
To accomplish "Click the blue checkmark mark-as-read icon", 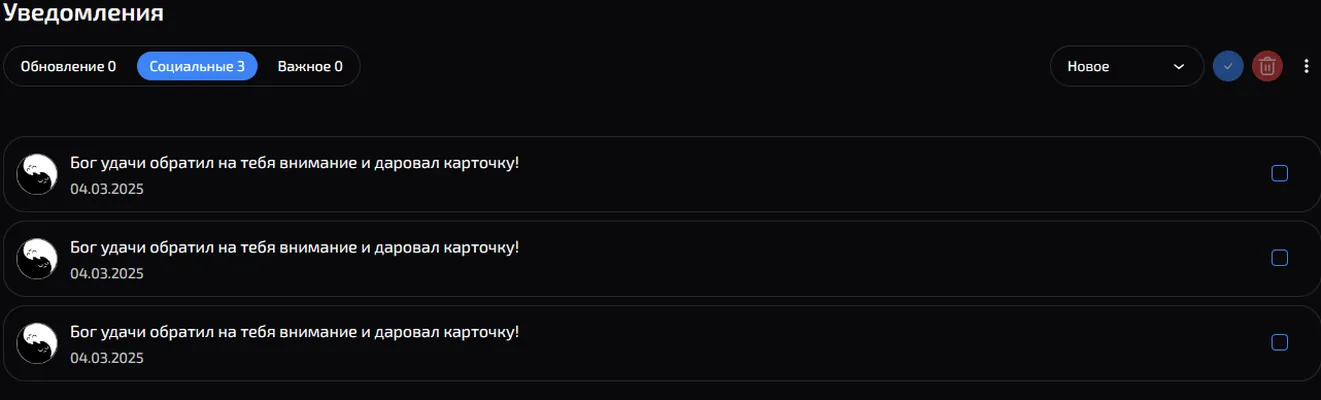I will 1227,67.
